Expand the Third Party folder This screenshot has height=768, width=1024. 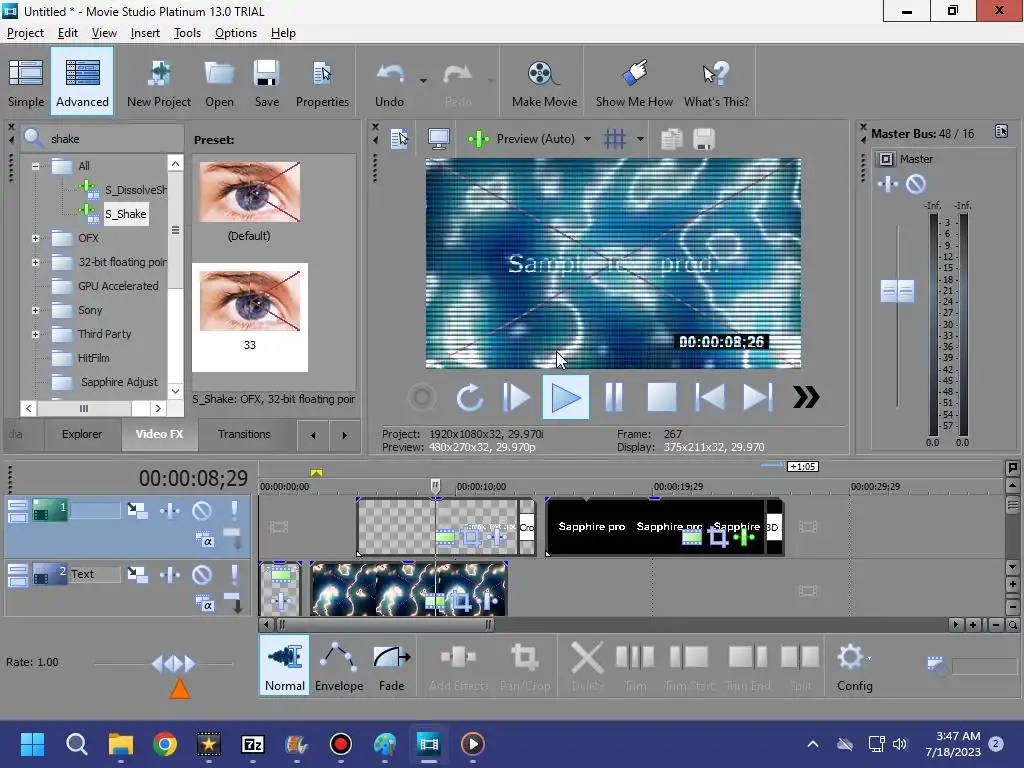point(35,334)
